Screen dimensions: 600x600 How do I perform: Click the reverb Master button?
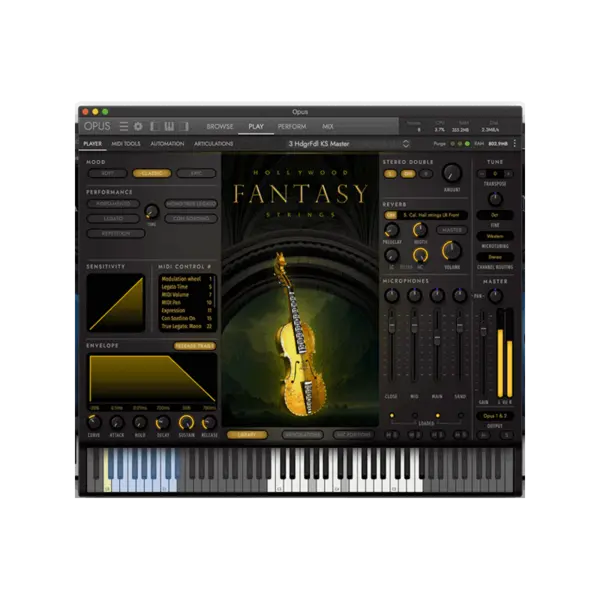point(452,230)
